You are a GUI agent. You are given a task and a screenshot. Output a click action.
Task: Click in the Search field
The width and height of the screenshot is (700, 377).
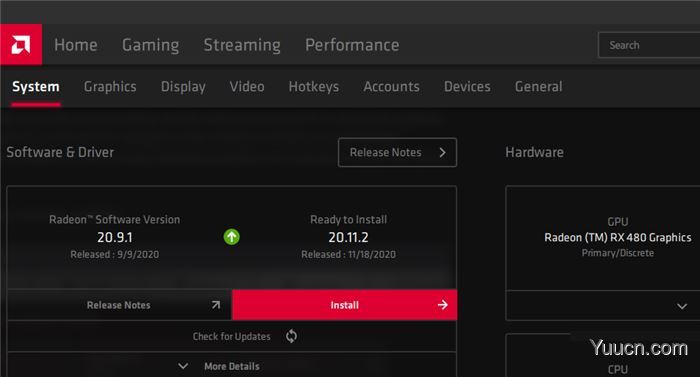(649, 45)
